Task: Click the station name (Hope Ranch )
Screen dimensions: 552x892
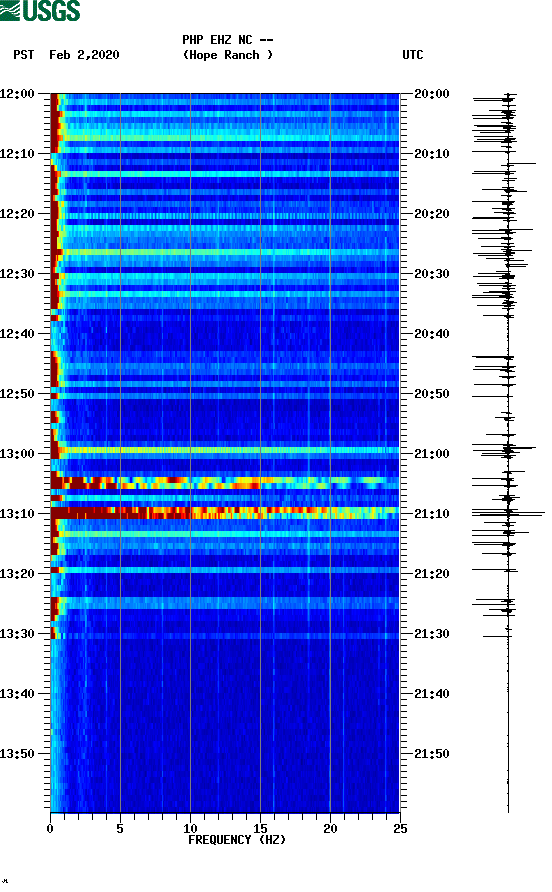Action: pos(228,55)
